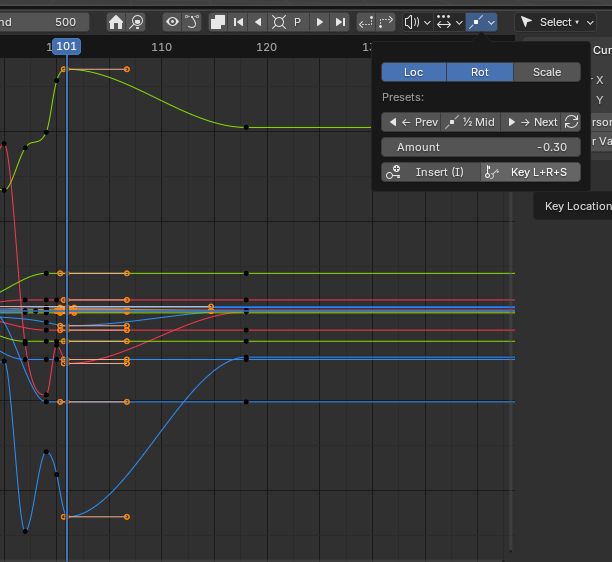The image size is (612, 562).
Task: Click the stop playback square icon
Action: pyautogui.click(x=217, y=22)
